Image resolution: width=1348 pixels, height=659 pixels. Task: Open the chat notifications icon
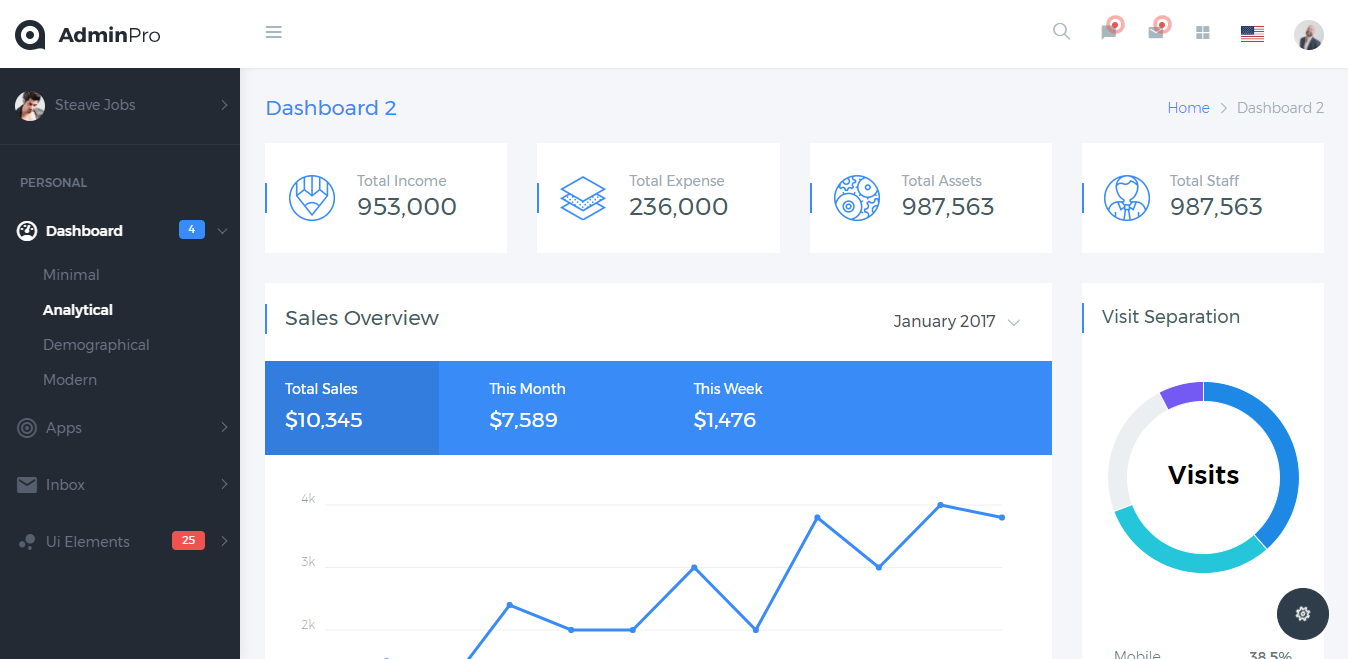tap(1109, 32)
